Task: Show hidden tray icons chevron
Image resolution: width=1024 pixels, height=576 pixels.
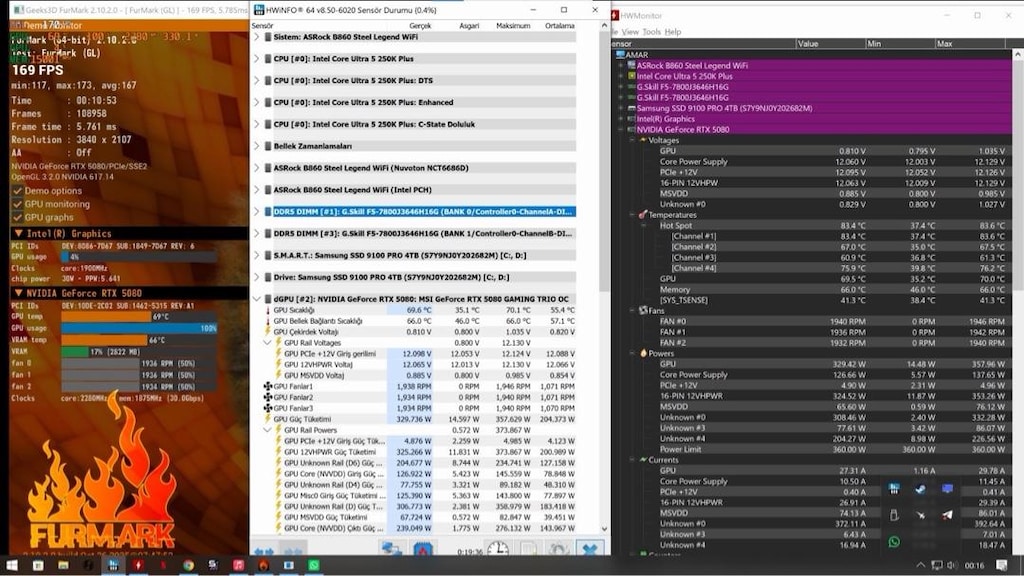Action: pos(920,565)
